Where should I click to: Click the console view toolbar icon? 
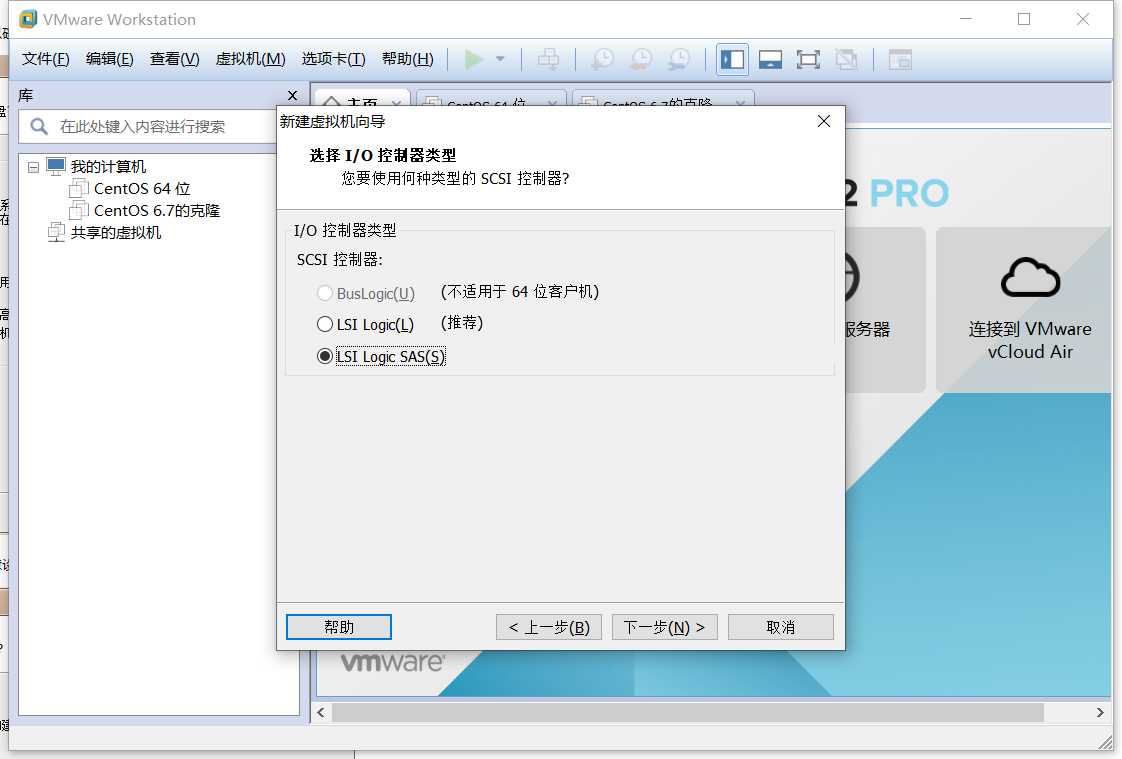(x=899, y=59)
